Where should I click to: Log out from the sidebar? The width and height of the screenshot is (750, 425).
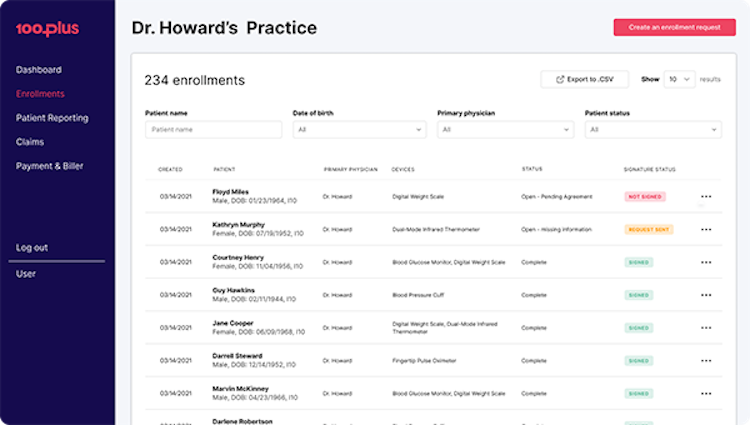point(32,248)
